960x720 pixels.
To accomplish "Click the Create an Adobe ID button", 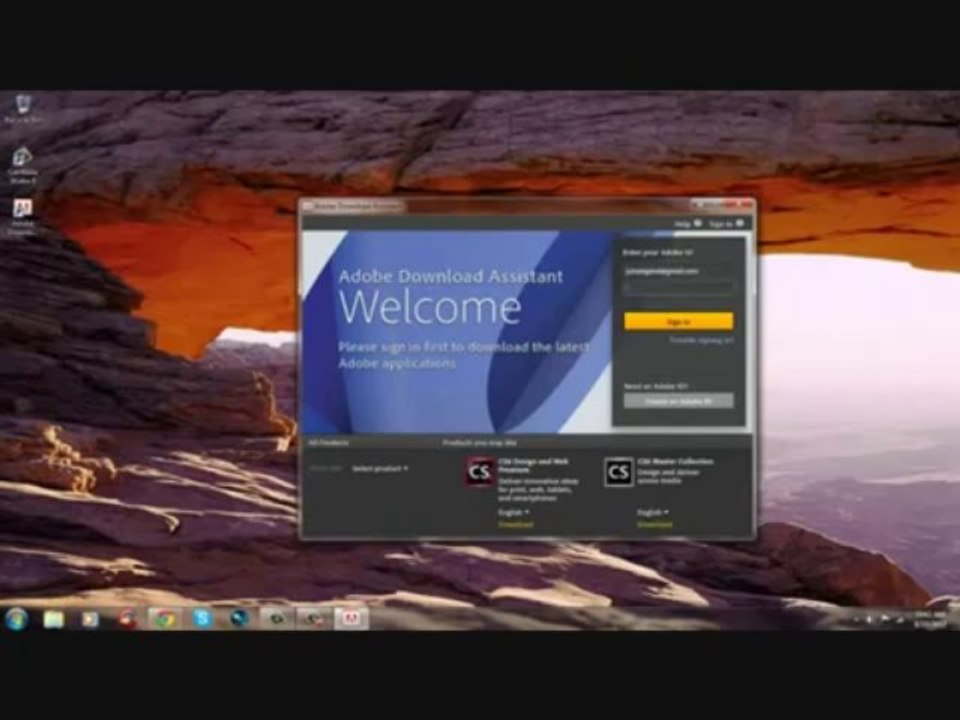I will point(678,401).
